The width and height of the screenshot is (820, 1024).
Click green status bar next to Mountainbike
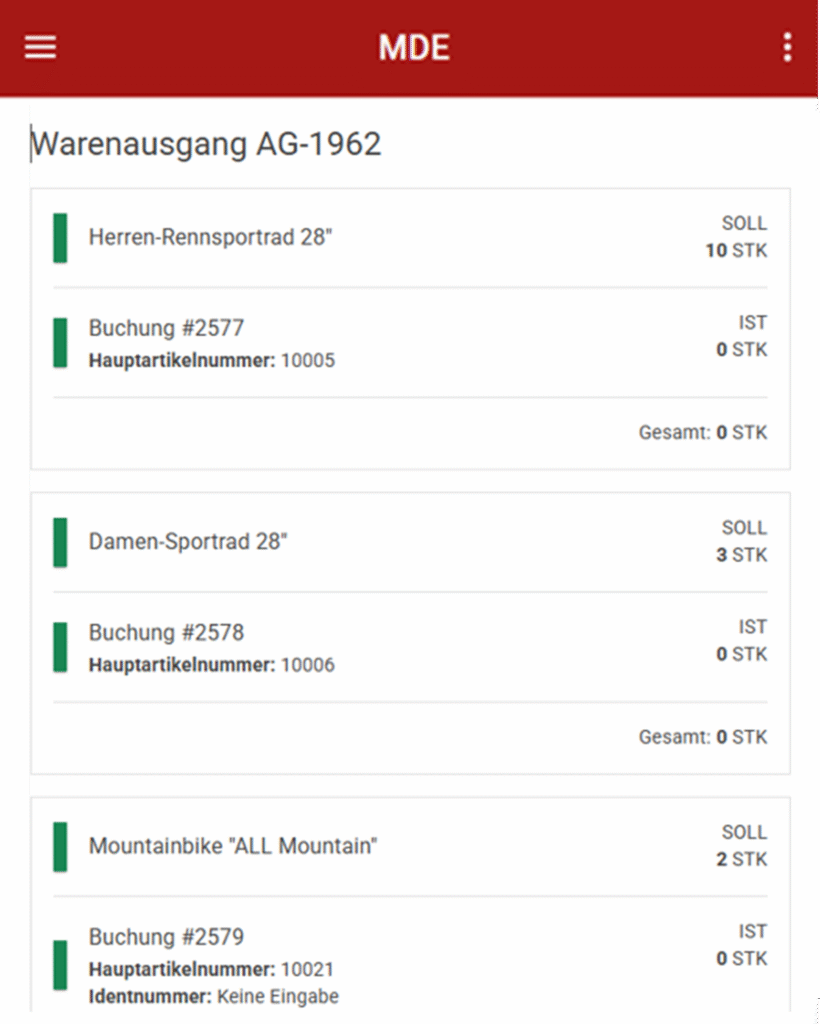pos(60,846)
